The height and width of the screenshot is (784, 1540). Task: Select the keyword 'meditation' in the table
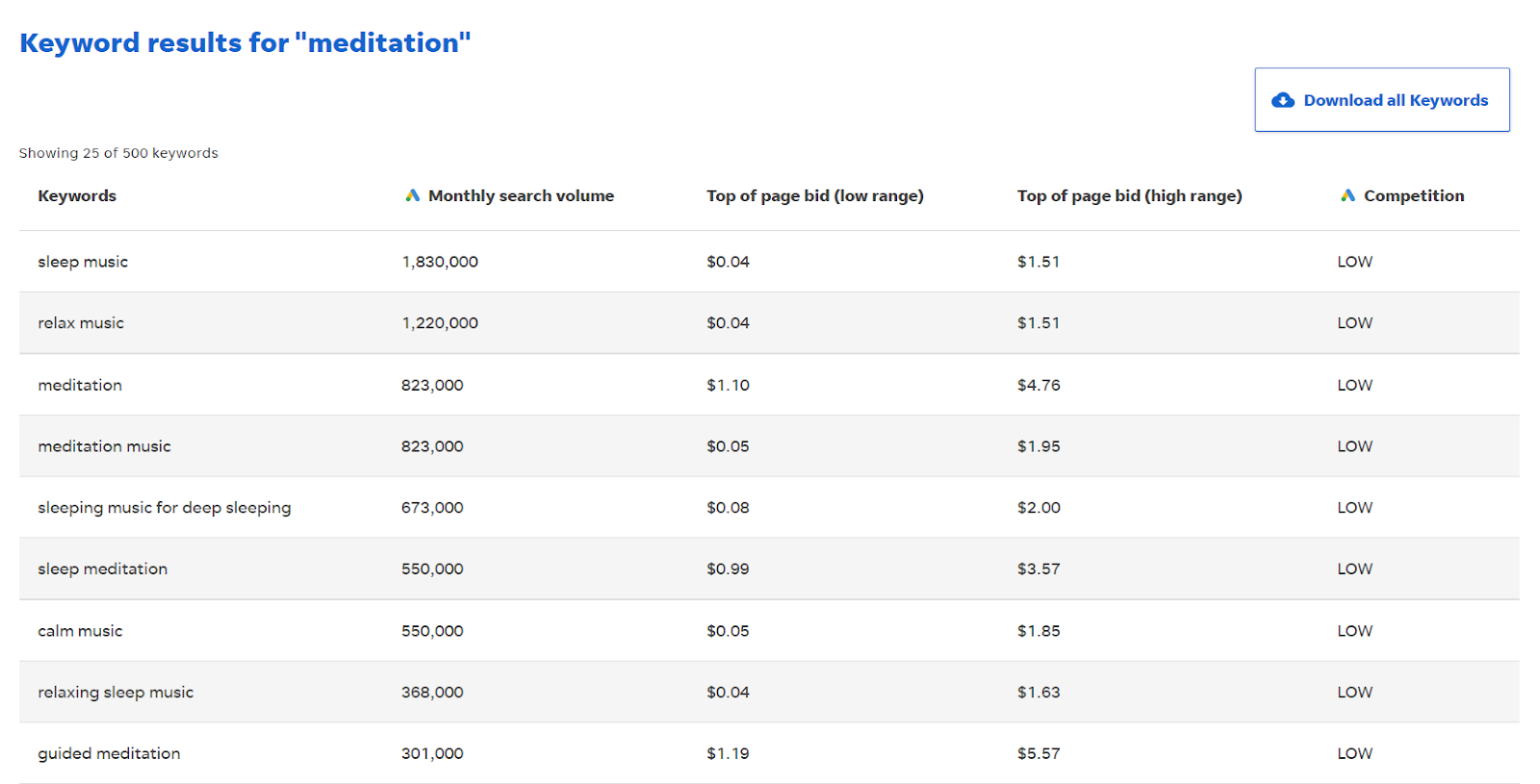point(80,385)
